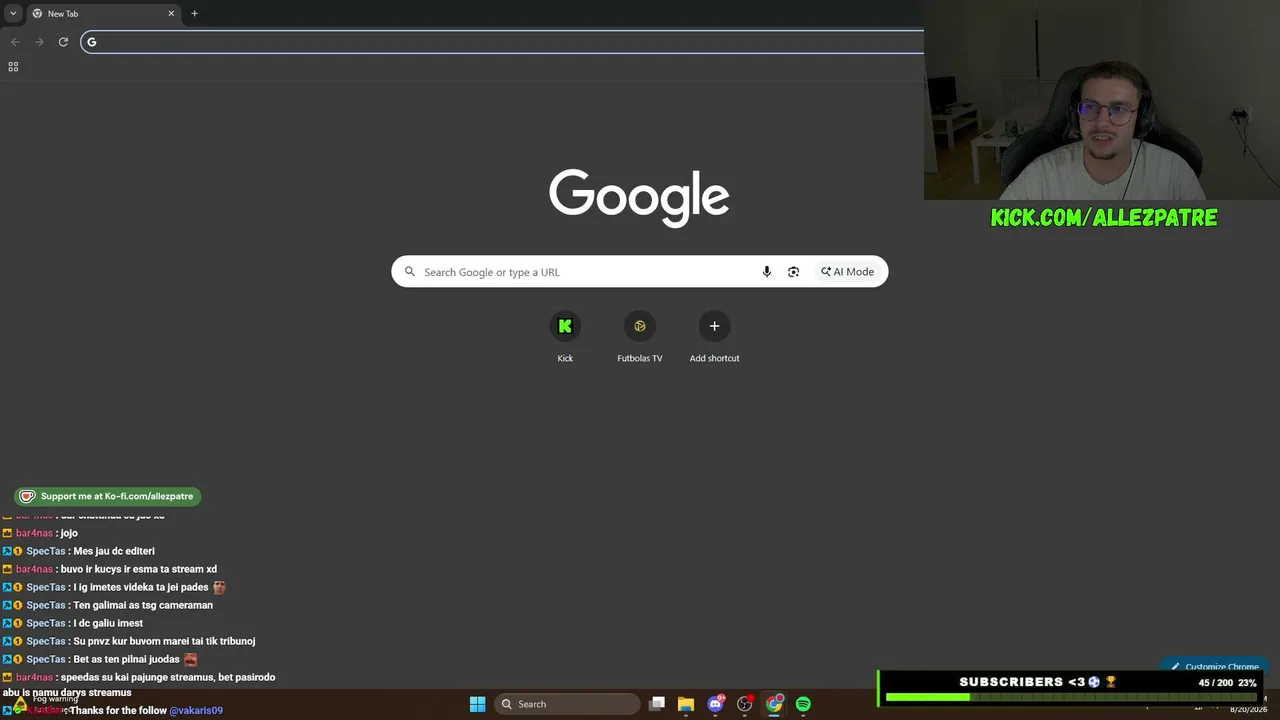This screenshot has width=1280, height=720.
Task: Open the apps grid in bookmarks bar
Action: 13,67
